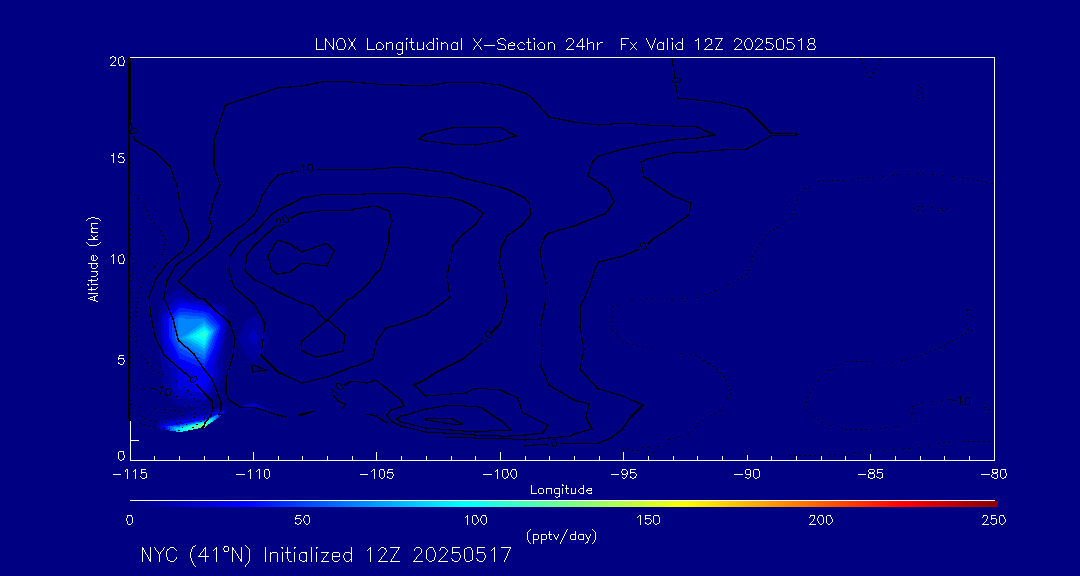Click the -115 longitude tick label
This screenshot has height=576, width=1080.
coord(130,473)
